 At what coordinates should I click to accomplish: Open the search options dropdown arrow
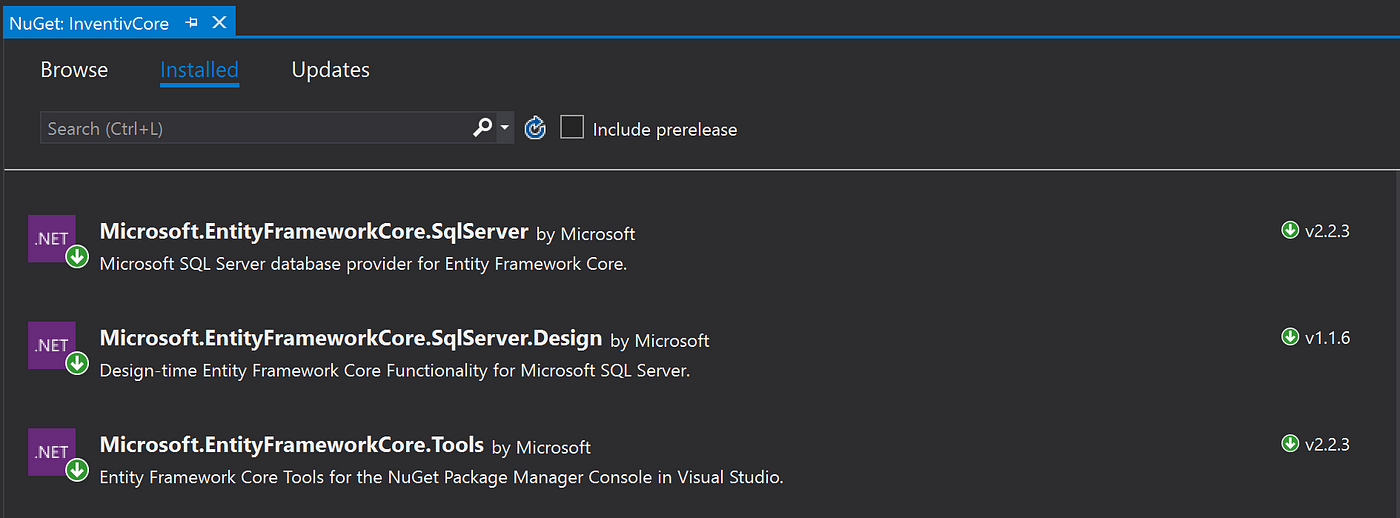[x=504, y=128]
